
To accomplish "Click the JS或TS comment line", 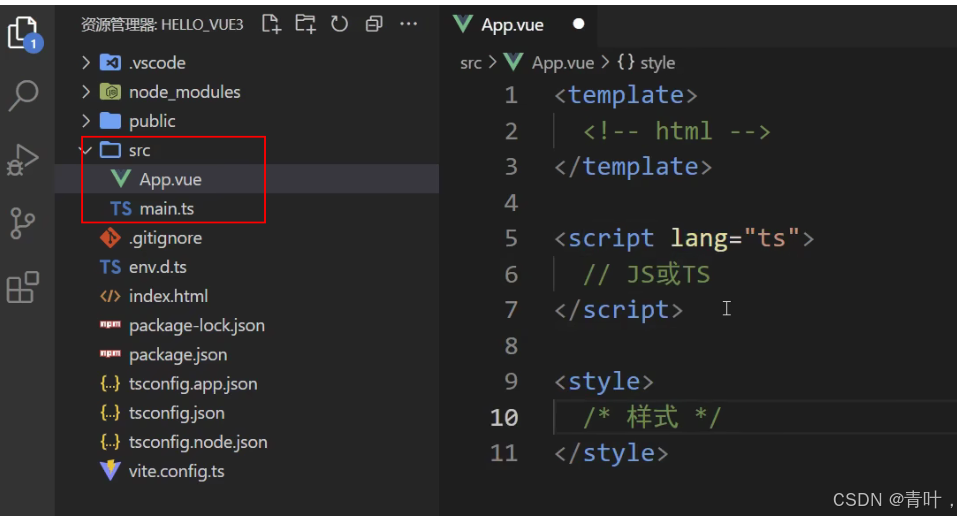I will 646,274.
